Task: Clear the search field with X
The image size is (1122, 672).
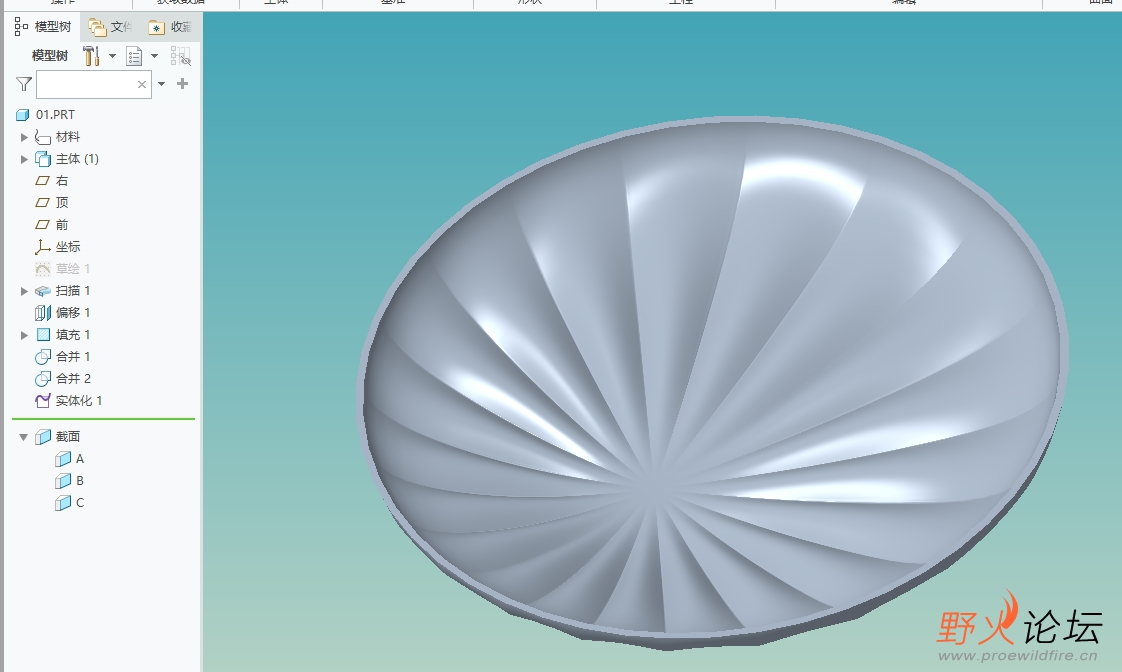Action: [142, 84]
